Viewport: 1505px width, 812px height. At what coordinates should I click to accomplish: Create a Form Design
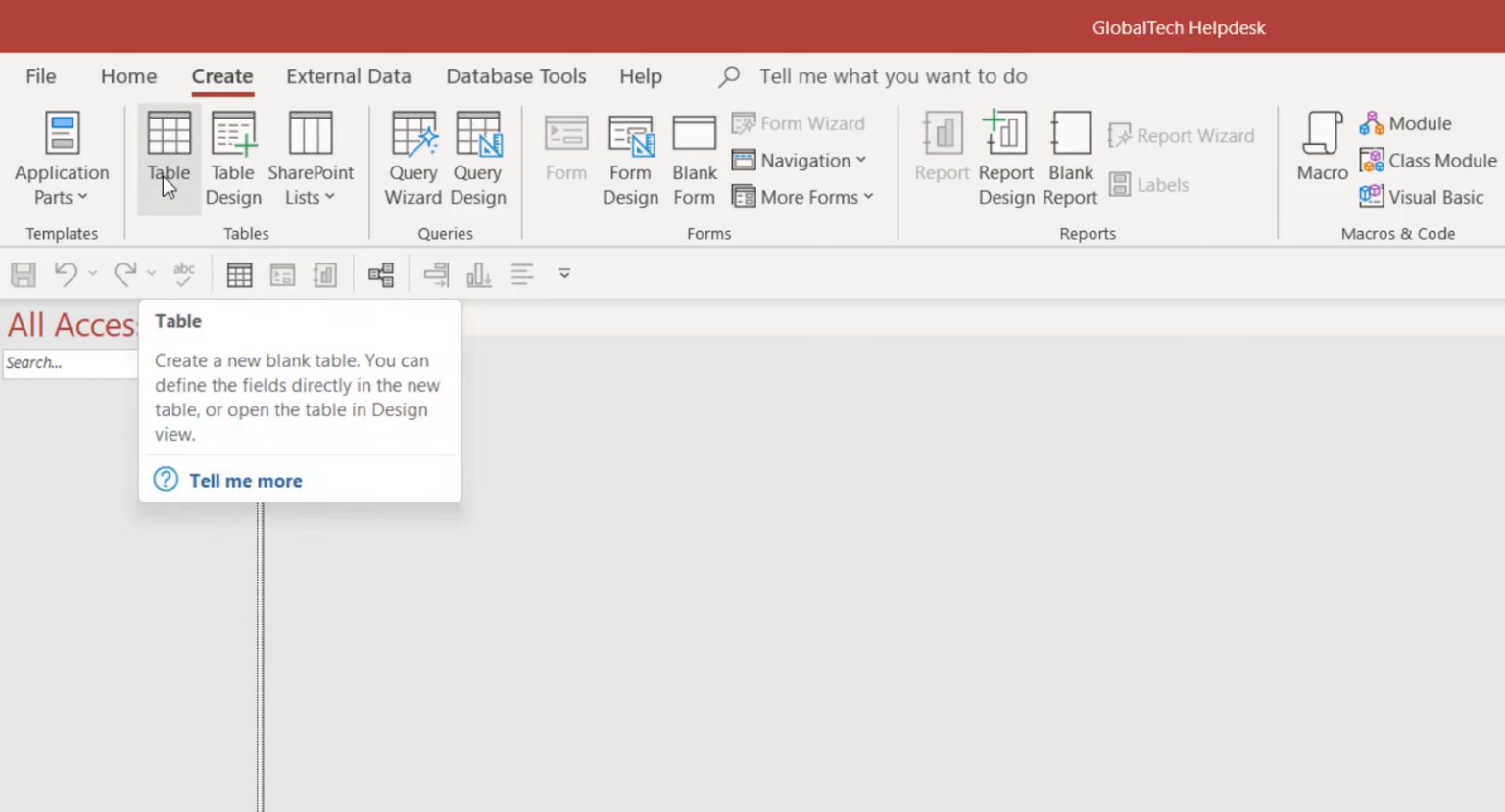click(x=630, y=157)
